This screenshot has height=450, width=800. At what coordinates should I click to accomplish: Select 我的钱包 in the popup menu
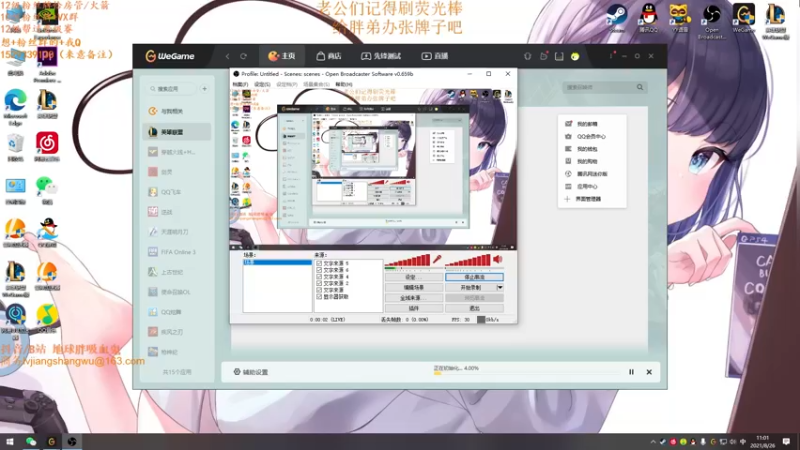(x=587, y=149)
